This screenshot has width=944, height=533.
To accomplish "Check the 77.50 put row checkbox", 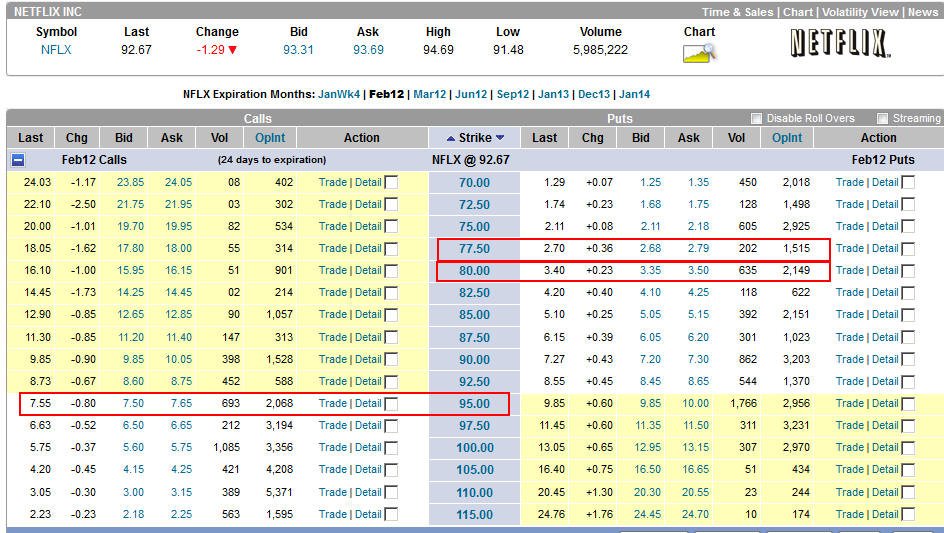I will 908,248.
